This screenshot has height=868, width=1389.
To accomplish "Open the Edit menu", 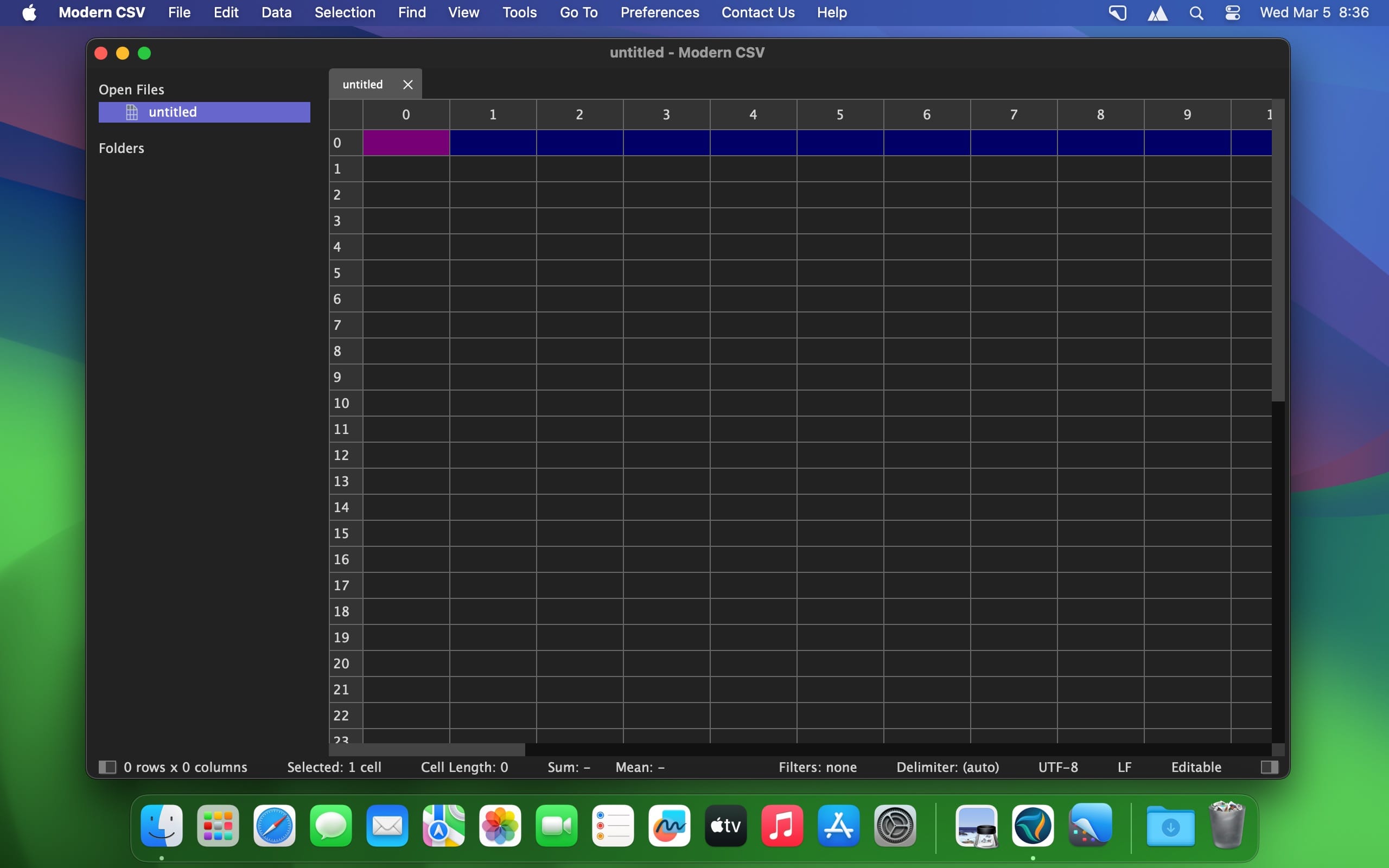I will [226, 12].
